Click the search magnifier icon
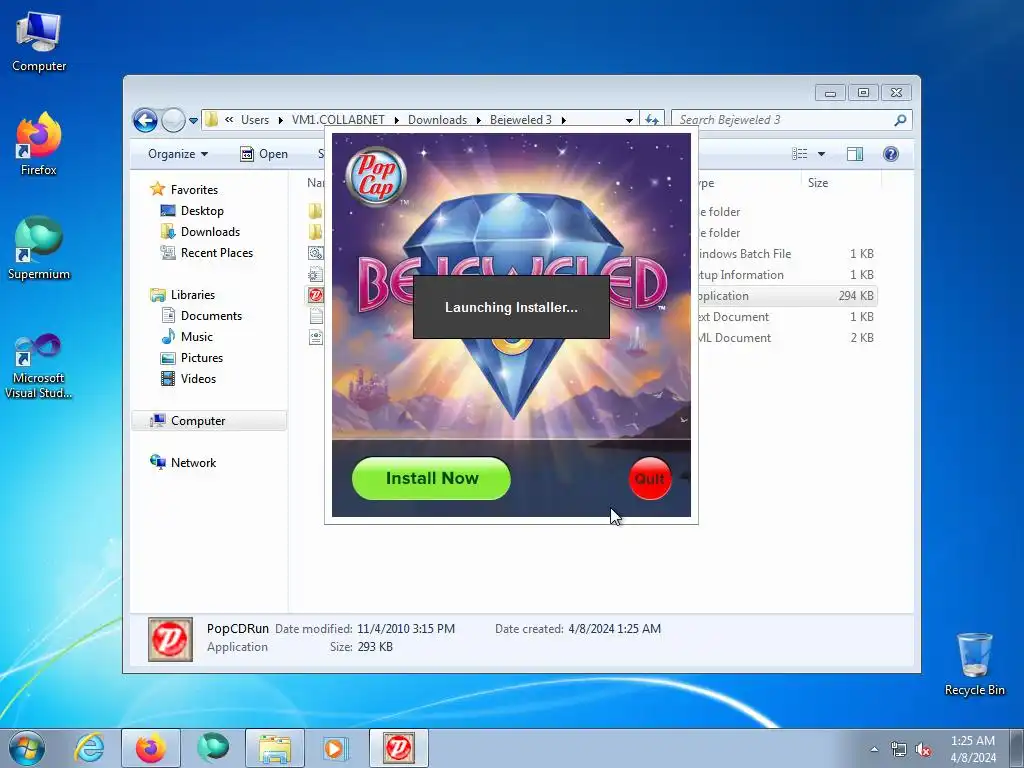 pos(900,120)
